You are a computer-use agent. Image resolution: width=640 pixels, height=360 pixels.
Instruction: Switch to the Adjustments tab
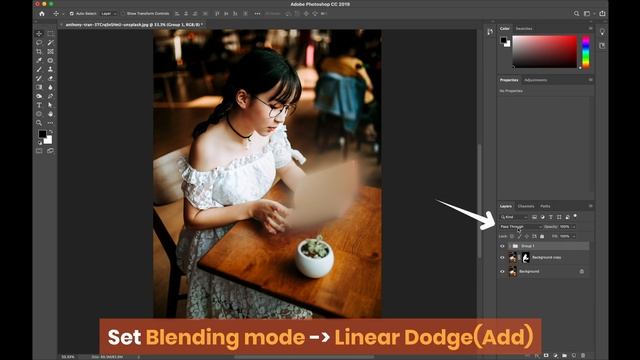[536, 80]
